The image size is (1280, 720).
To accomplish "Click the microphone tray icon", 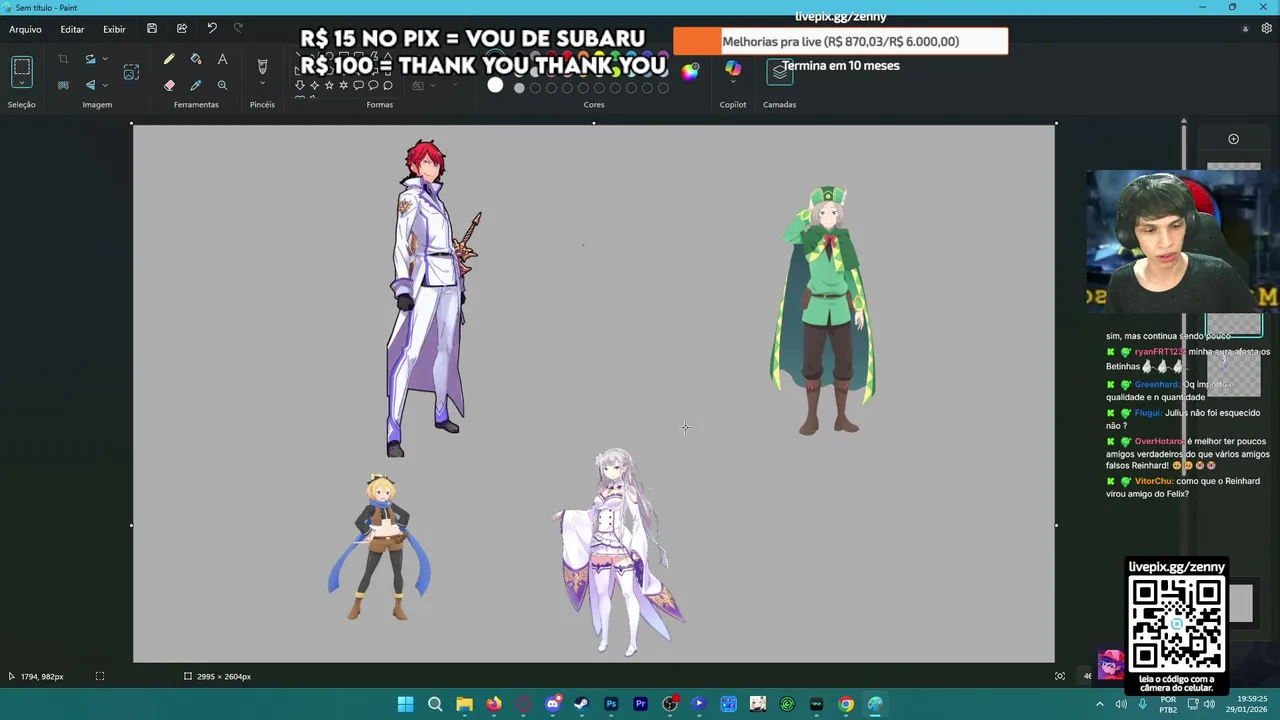I will [1142, 704].
